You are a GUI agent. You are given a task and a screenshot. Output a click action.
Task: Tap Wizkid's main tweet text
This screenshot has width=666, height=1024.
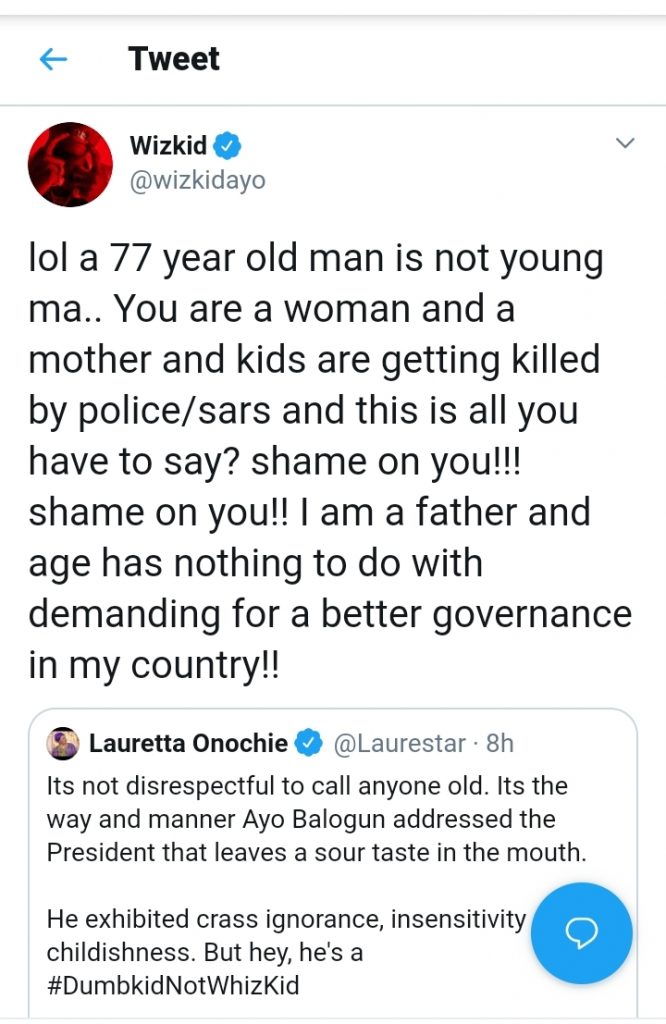pos(320,460)
